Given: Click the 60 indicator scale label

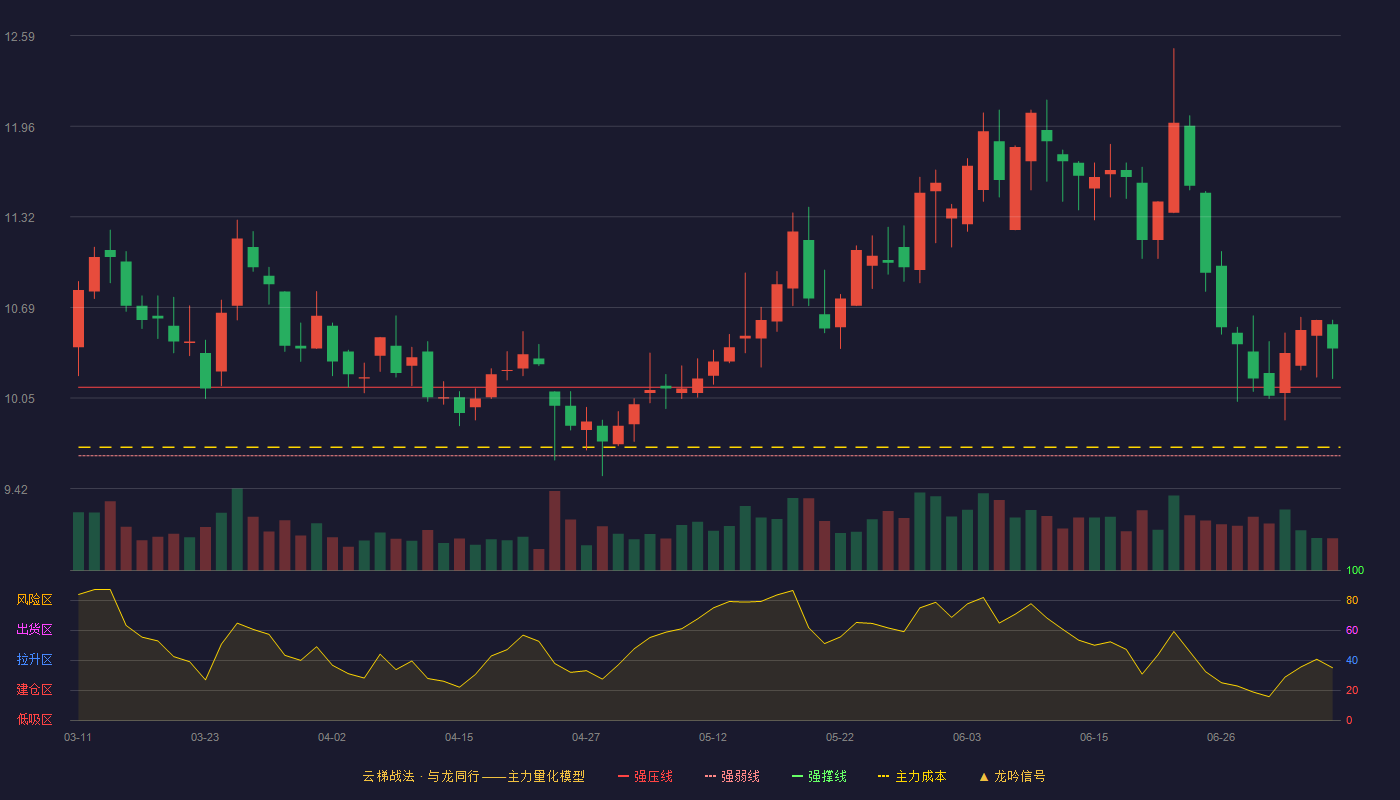Looking at the screenshot, I should point(1352,631).
